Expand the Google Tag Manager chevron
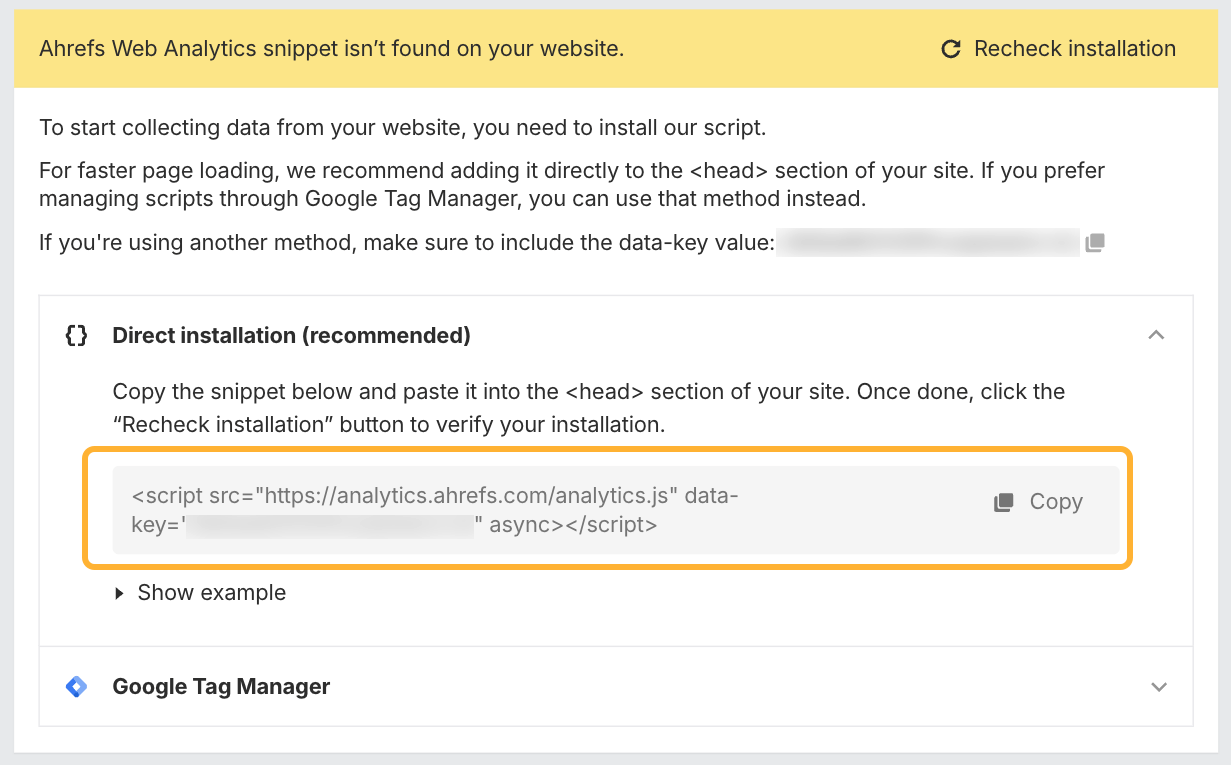This screenshot has height=765, width=1231. coord(1158,687)
